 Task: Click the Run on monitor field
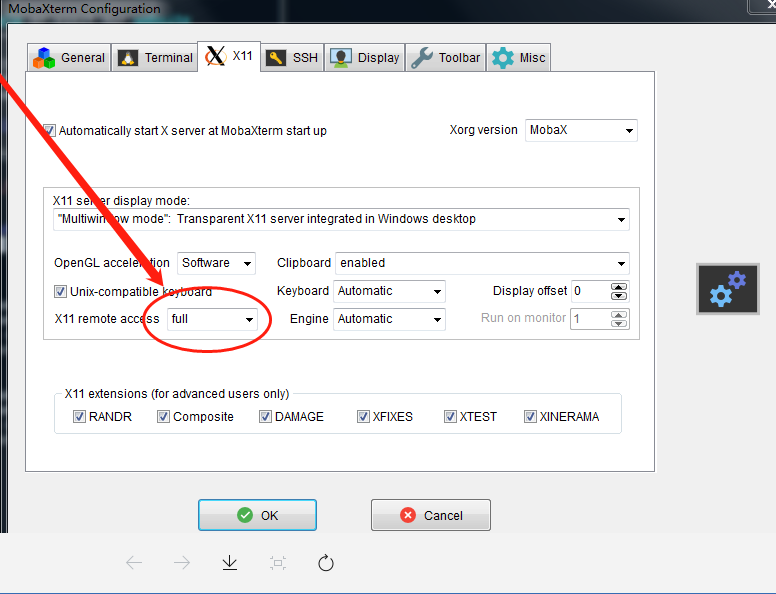pyautogui.click(x=591, y=319)
